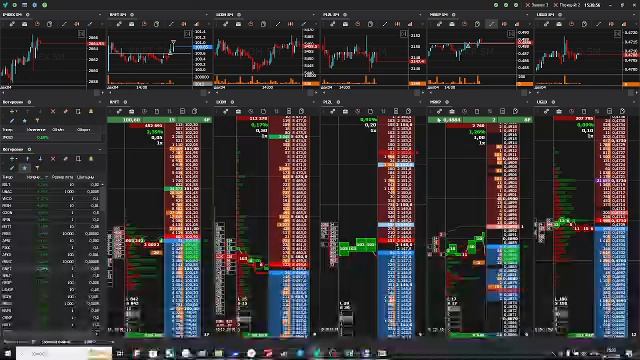Toggle link icon in sixth chart toolbar
The image size is (640, 360).
(x=546, y=24)
